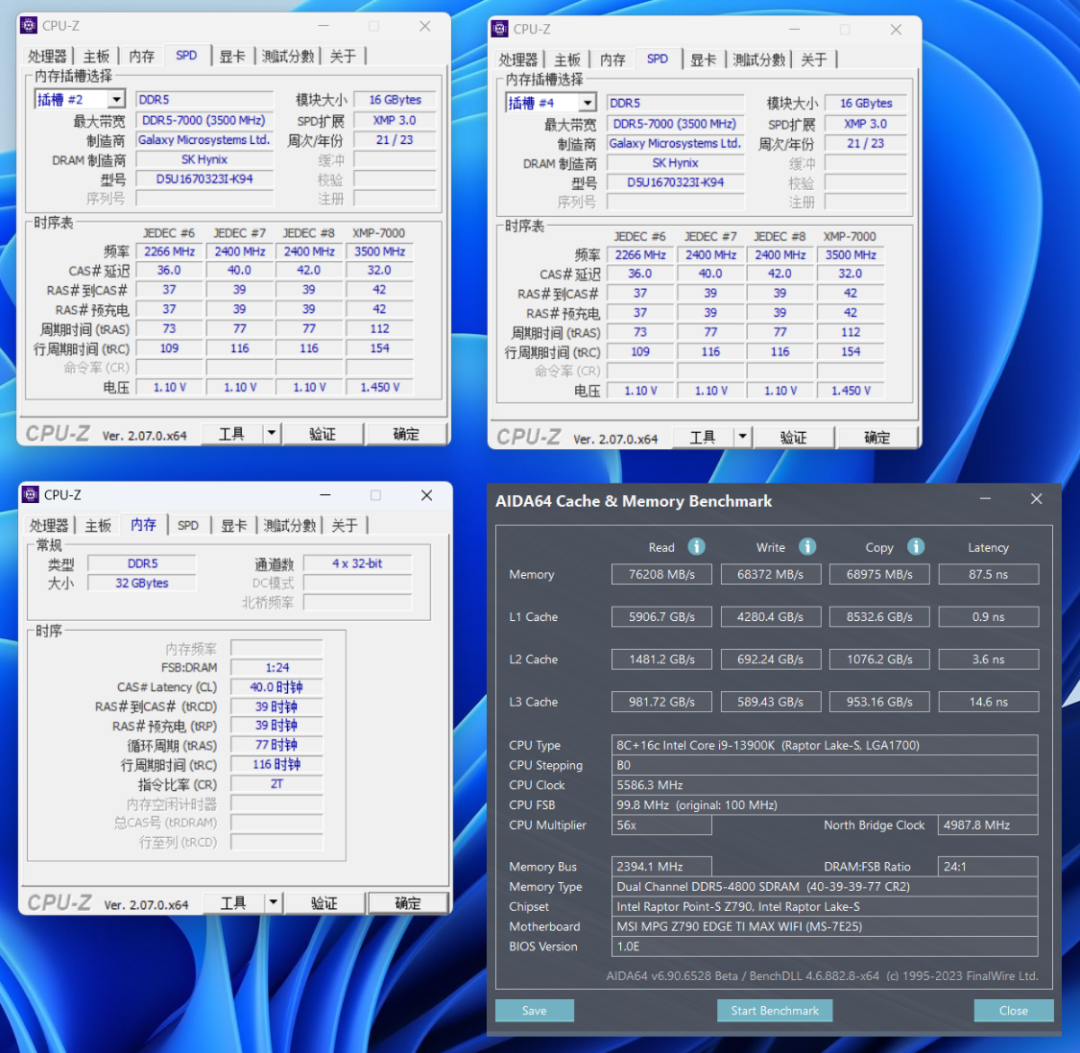Open 主板 tab in slot #4 window
The width and height of the screenshot is (1080, 1053).
pos(567,60)
